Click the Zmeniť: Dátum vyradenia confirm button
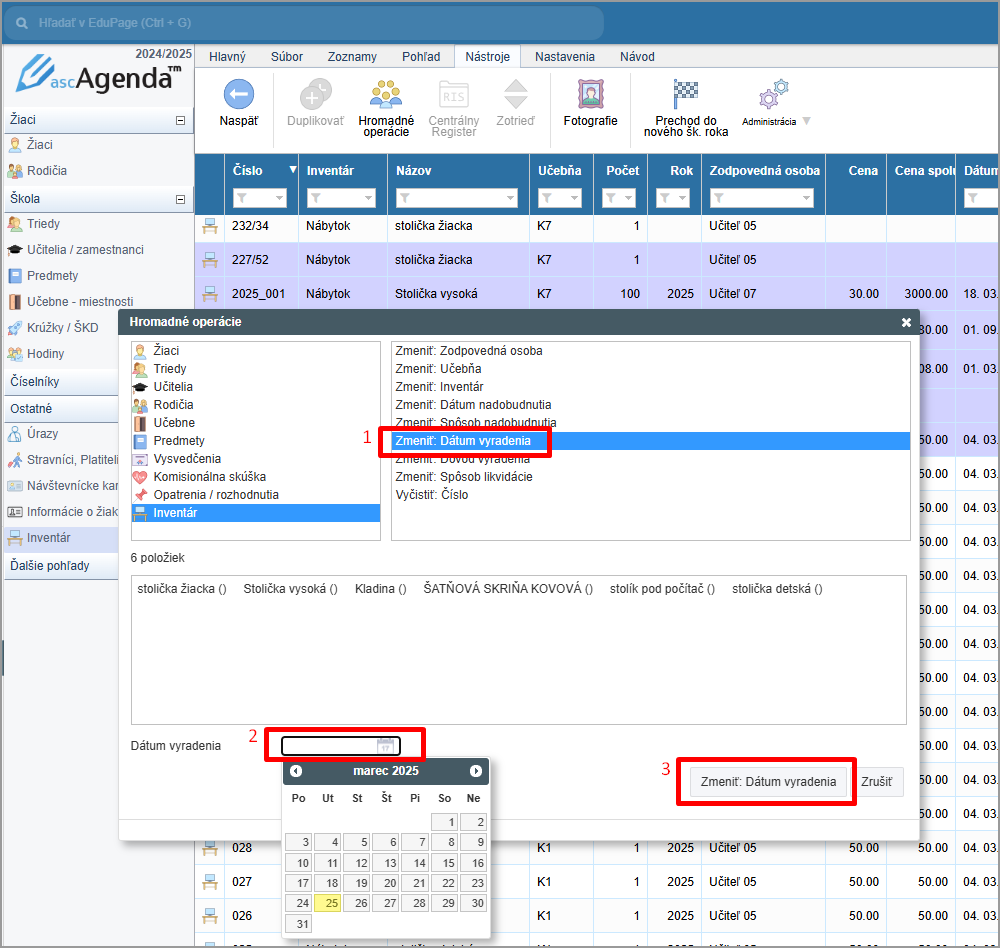Image resolution: width=1000 pixels, height=948 pixels. 768,782
